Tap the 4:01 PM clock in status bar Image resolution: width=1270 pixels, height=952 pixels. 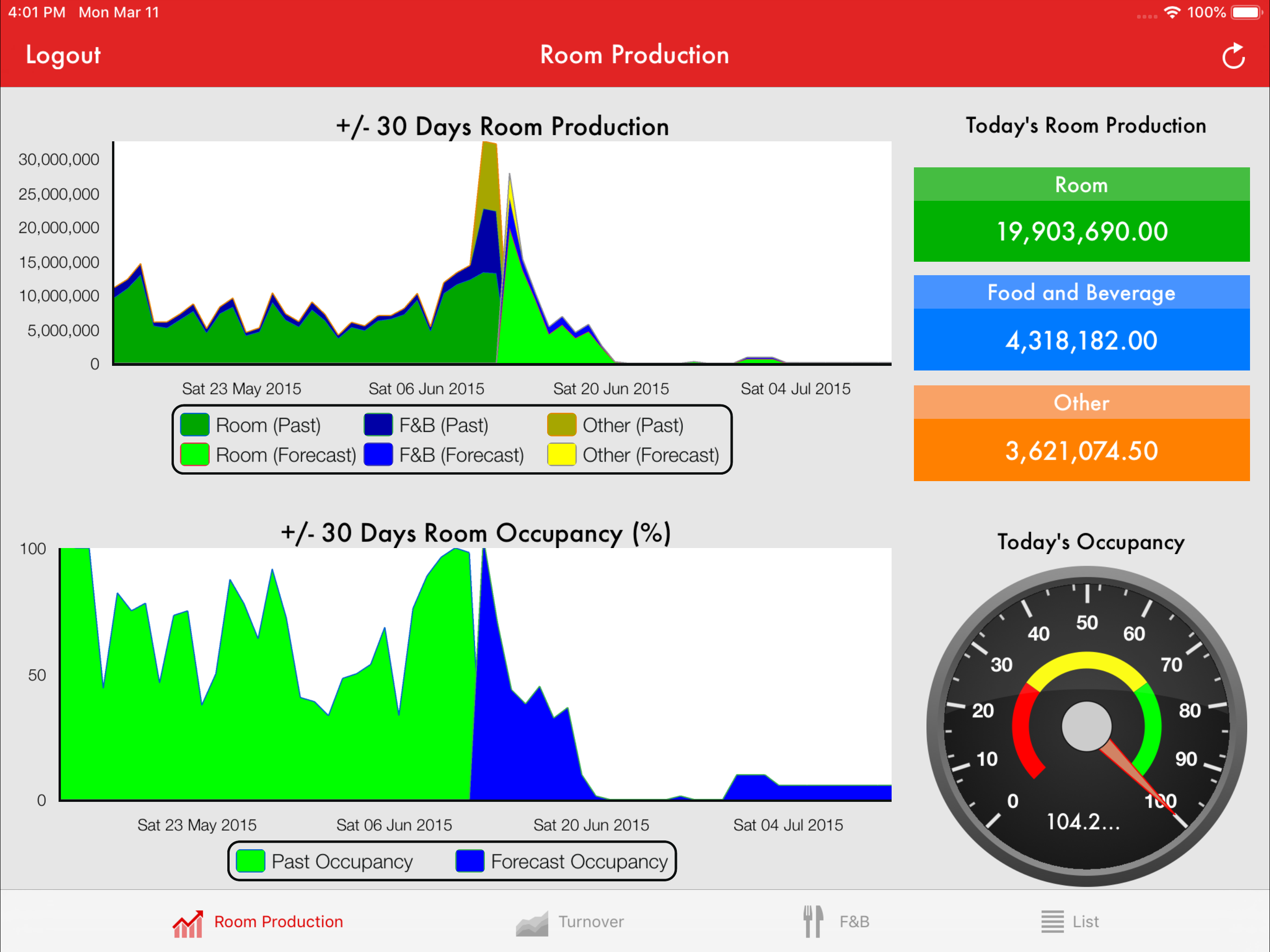coord(37,12)
